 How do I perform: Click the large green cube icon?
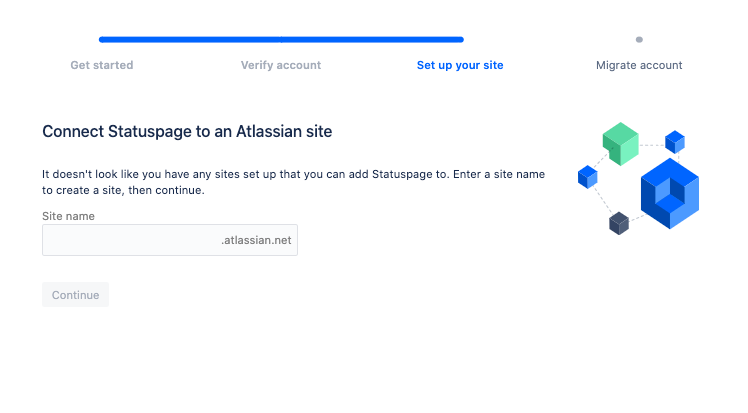click(621, 144)
